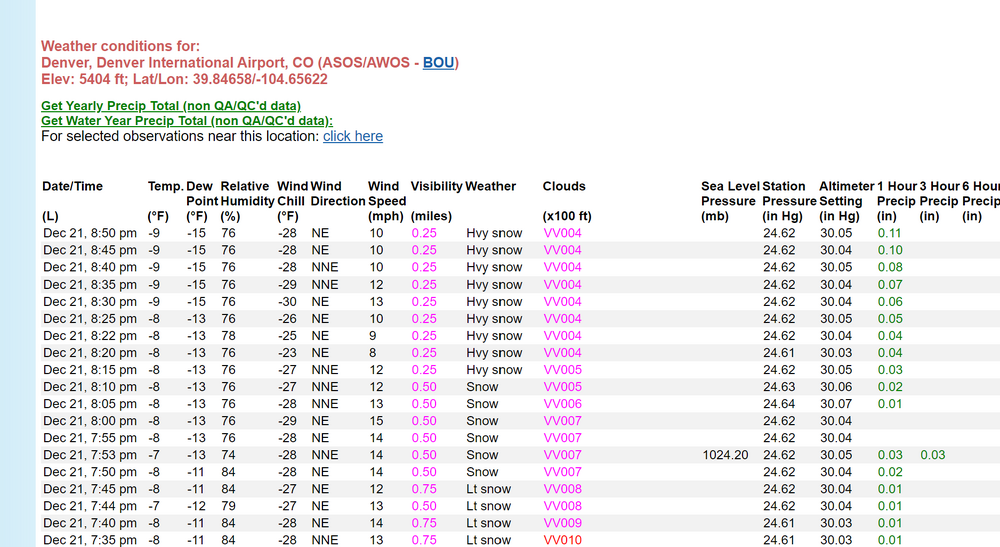This screenshot has width=1000, height=547.
Task: Click cloud value VV010 in 7:35 pm row
Action: 562,541
